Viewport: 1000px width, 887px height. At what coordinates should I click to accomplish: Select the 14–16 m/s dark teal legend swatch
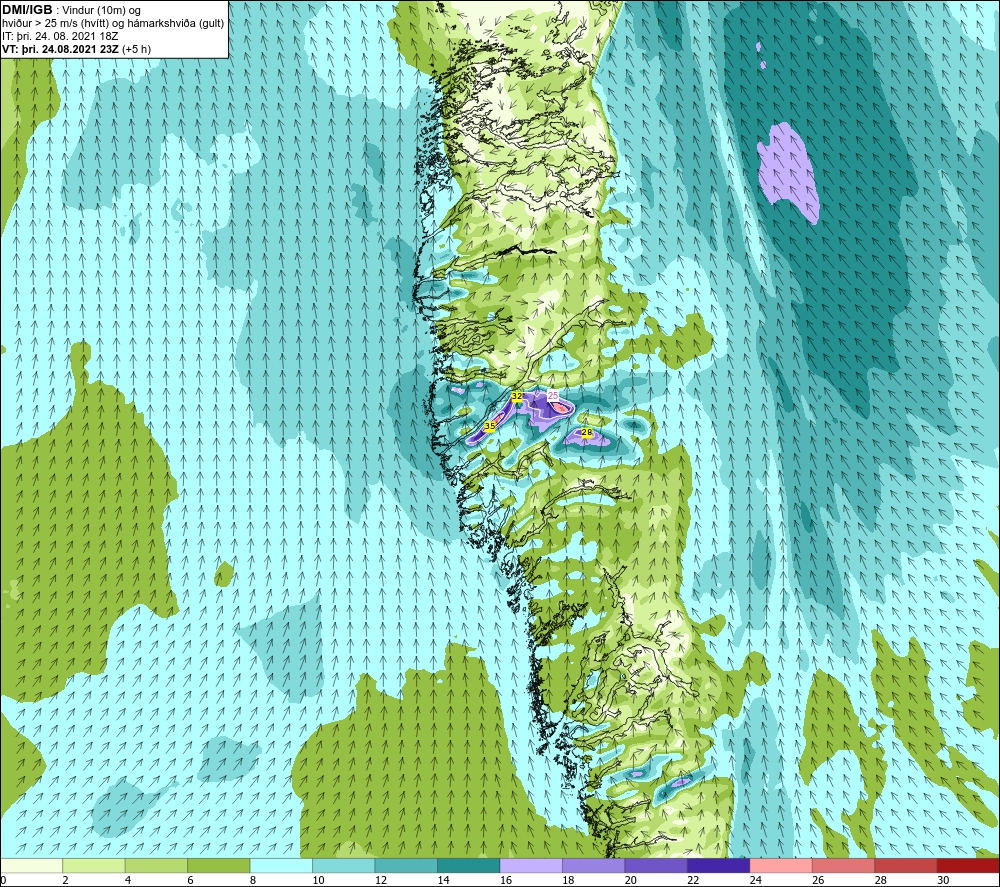(469, 865)
